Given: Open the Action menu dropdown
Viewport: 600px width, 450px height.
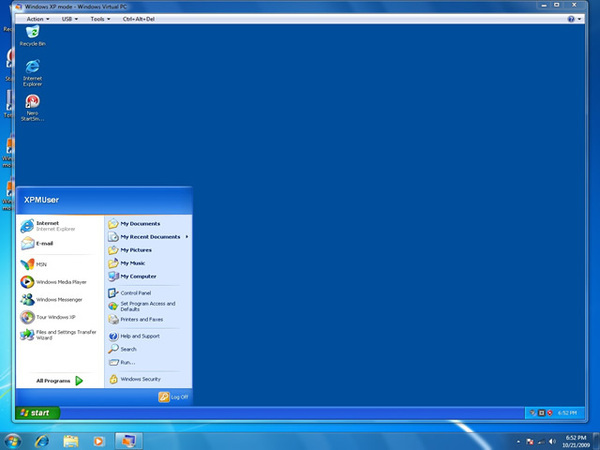Looking at the screenshot, I should [x=38, y=19].
